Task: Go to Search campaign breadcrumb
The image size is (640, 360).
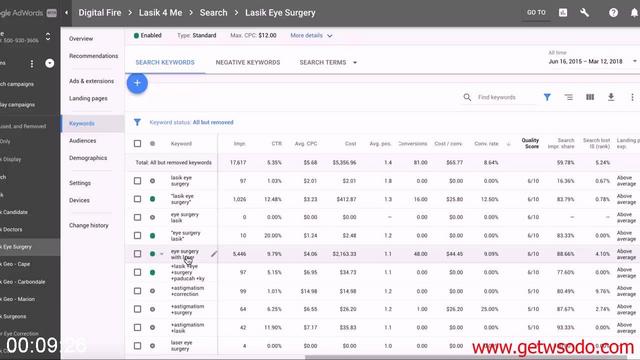Action: coord(213,13)
